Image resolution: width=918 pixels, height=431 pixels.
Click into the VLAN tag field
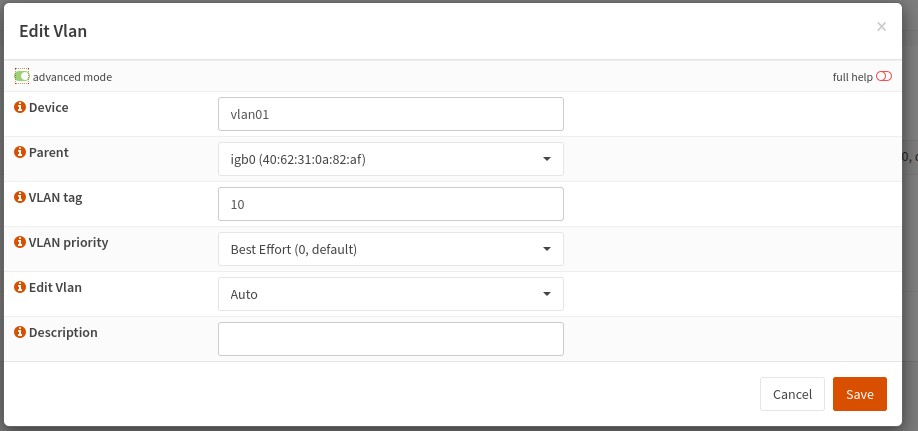pyautogui.click(x=391, y=204)
